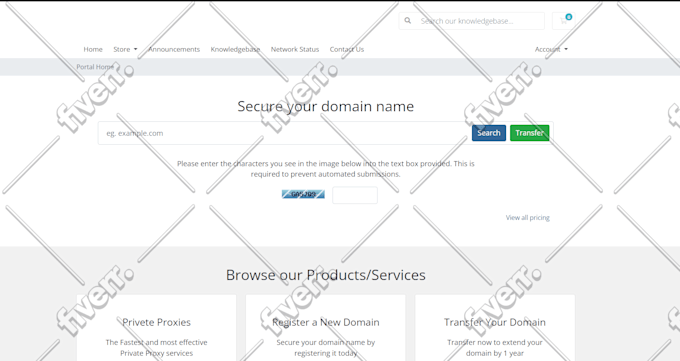Open the Contact Us page
Screen dimensions: 680x361
347,49
